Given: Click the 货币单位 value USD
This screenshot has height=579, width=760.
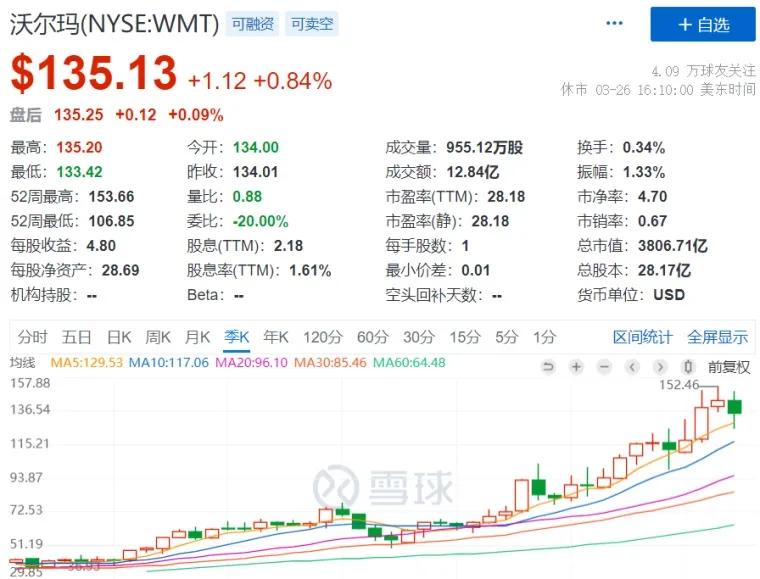Looking at the screenshot, I should tap(669, 295).
